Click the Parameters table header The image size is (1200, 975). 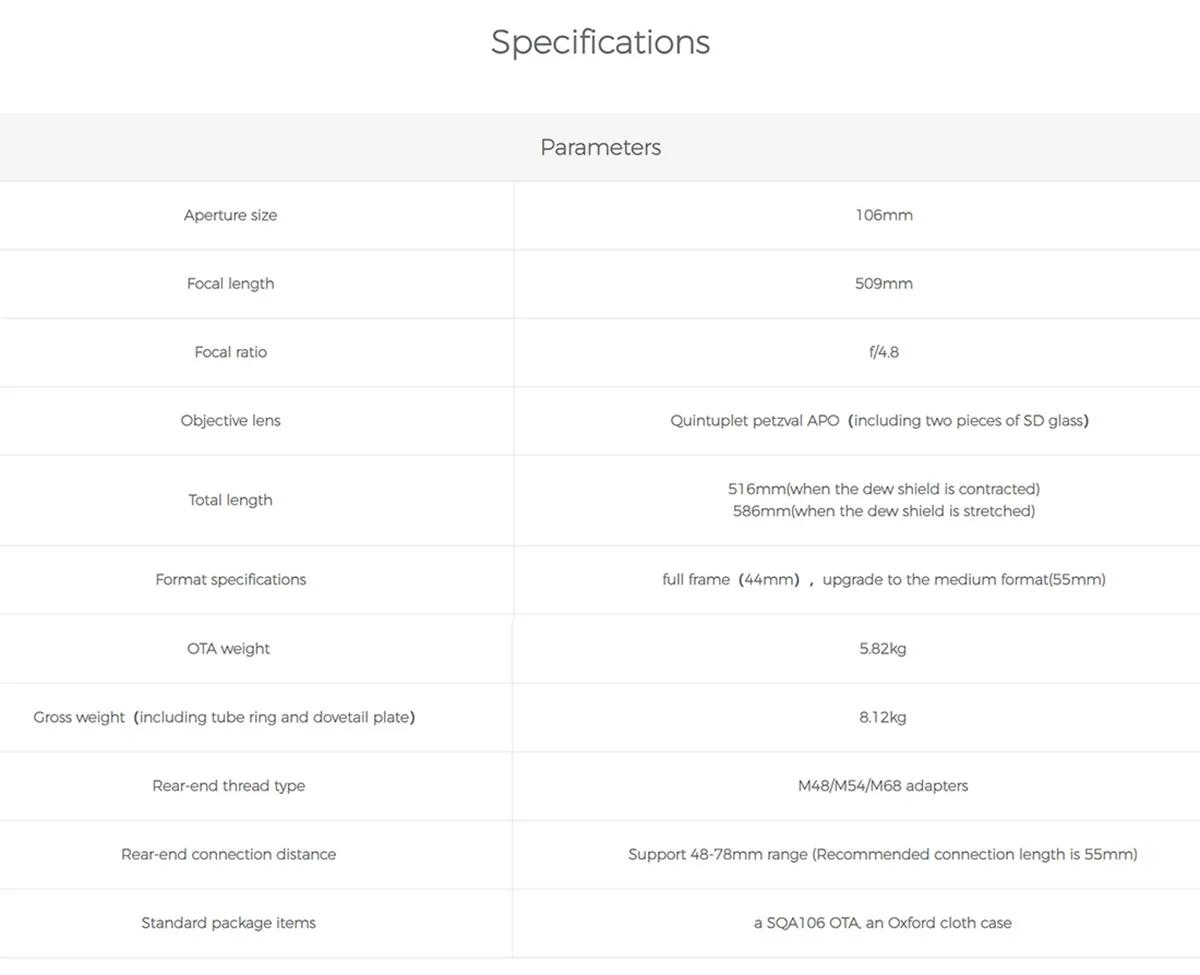pyautogui.click(x=600, y=147)
